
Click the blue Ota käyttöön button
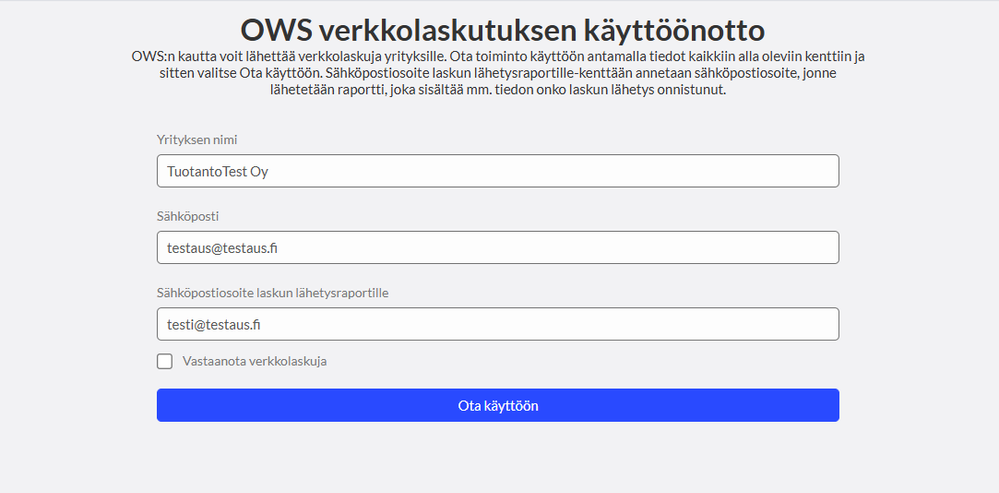[498, 405]
